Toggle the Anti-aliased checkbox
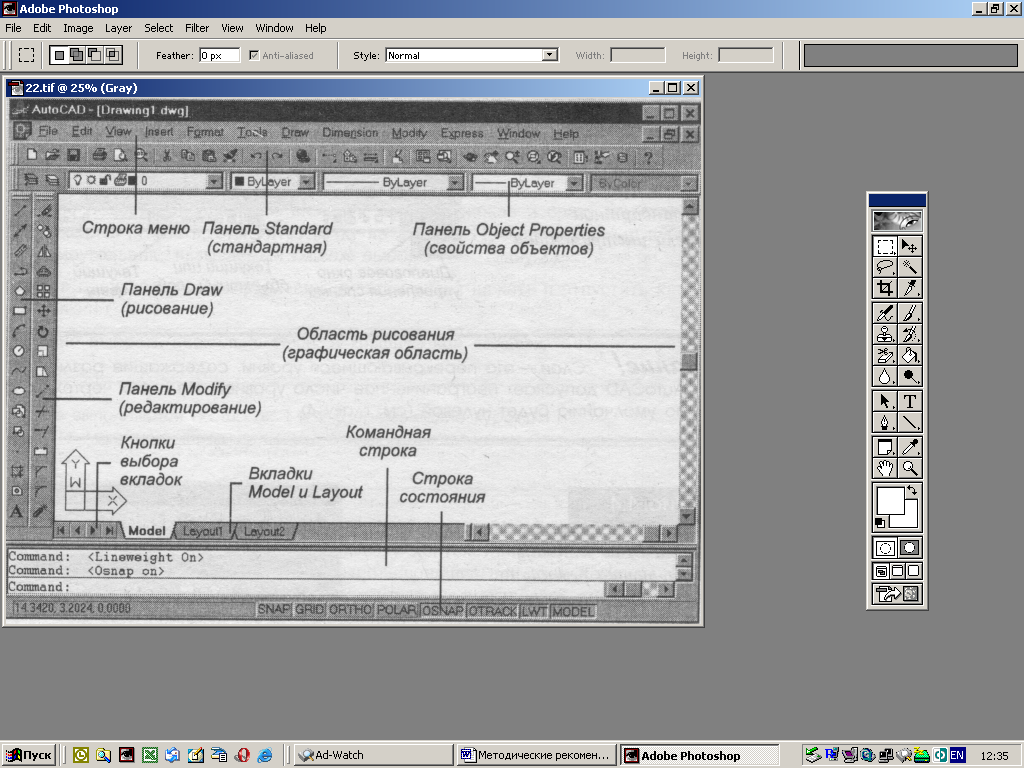This screenshot has width=1024, height=768. point(254,56)
